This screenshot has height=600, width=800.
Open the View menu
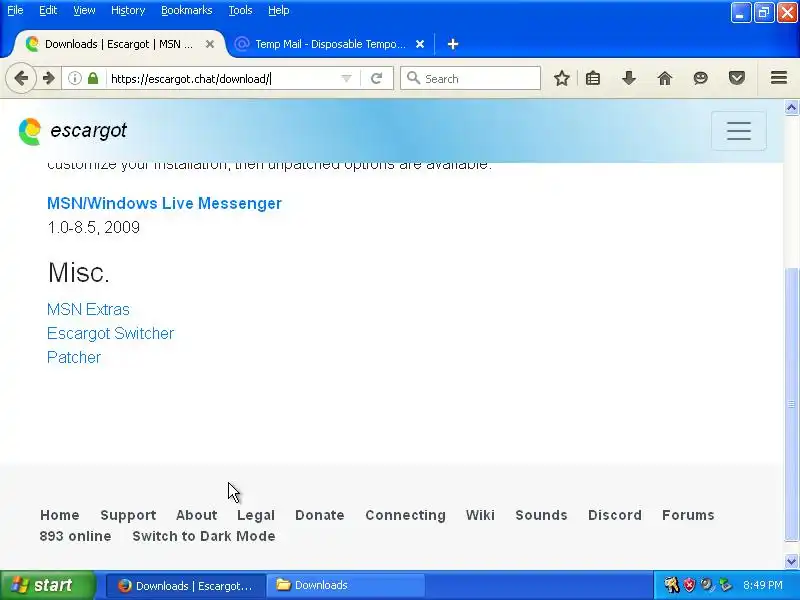point(84,10)
